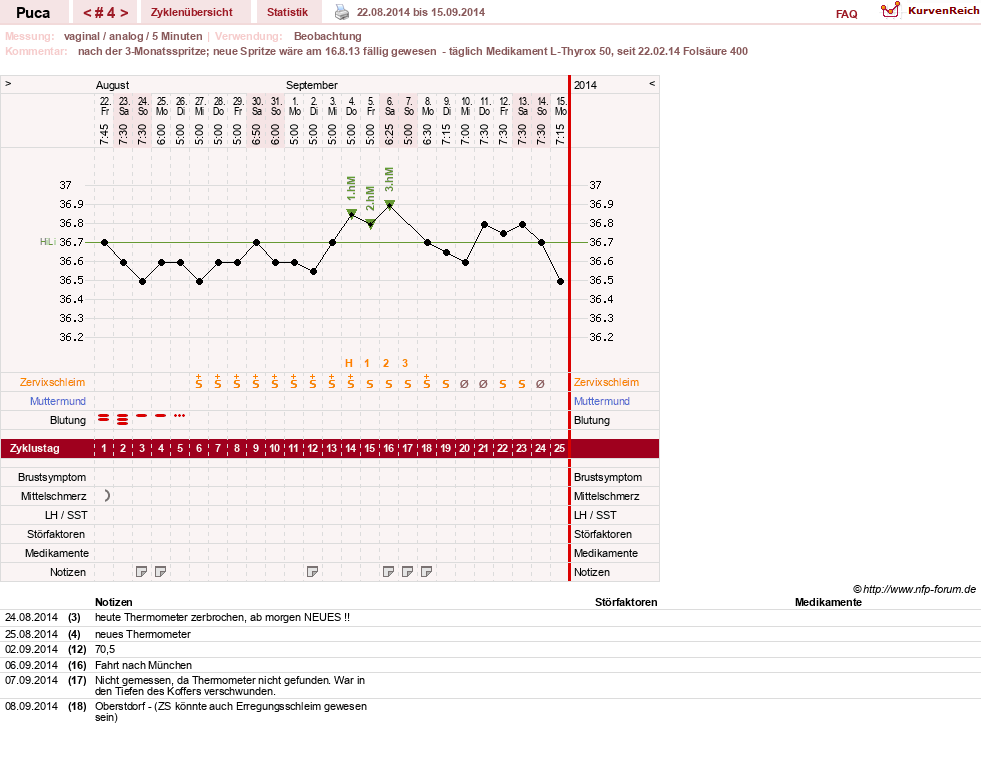Click the printer icon

[342, 12]
